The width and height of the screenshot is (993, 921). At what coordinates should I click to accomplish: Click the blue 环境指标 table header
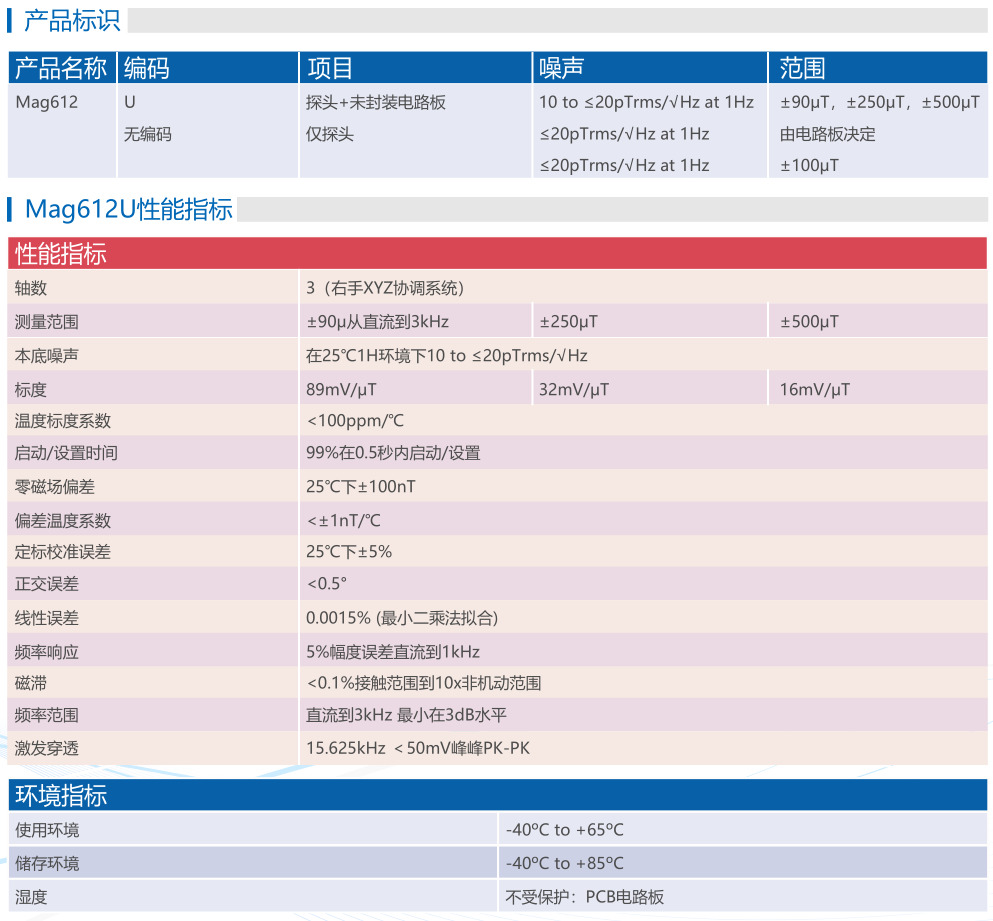tap(498, 795)
